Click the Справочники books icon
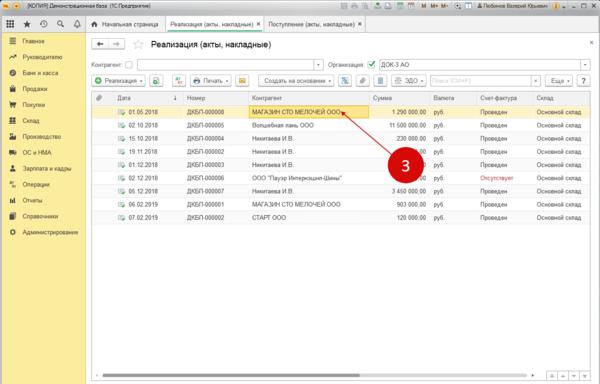The width and height of the screenshot is (600, 384). click(x=13, y=216)
